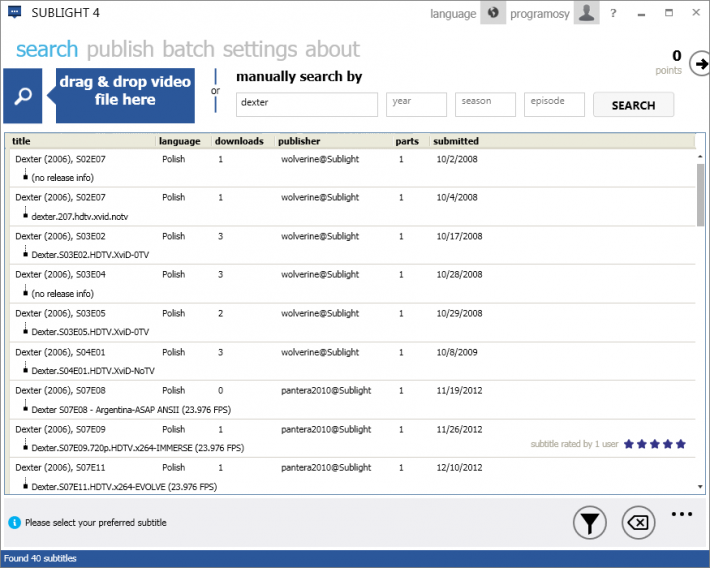This screenshot has width=710, height=568.
Task: Click the points arrow icon
Action: coord(700,64)
